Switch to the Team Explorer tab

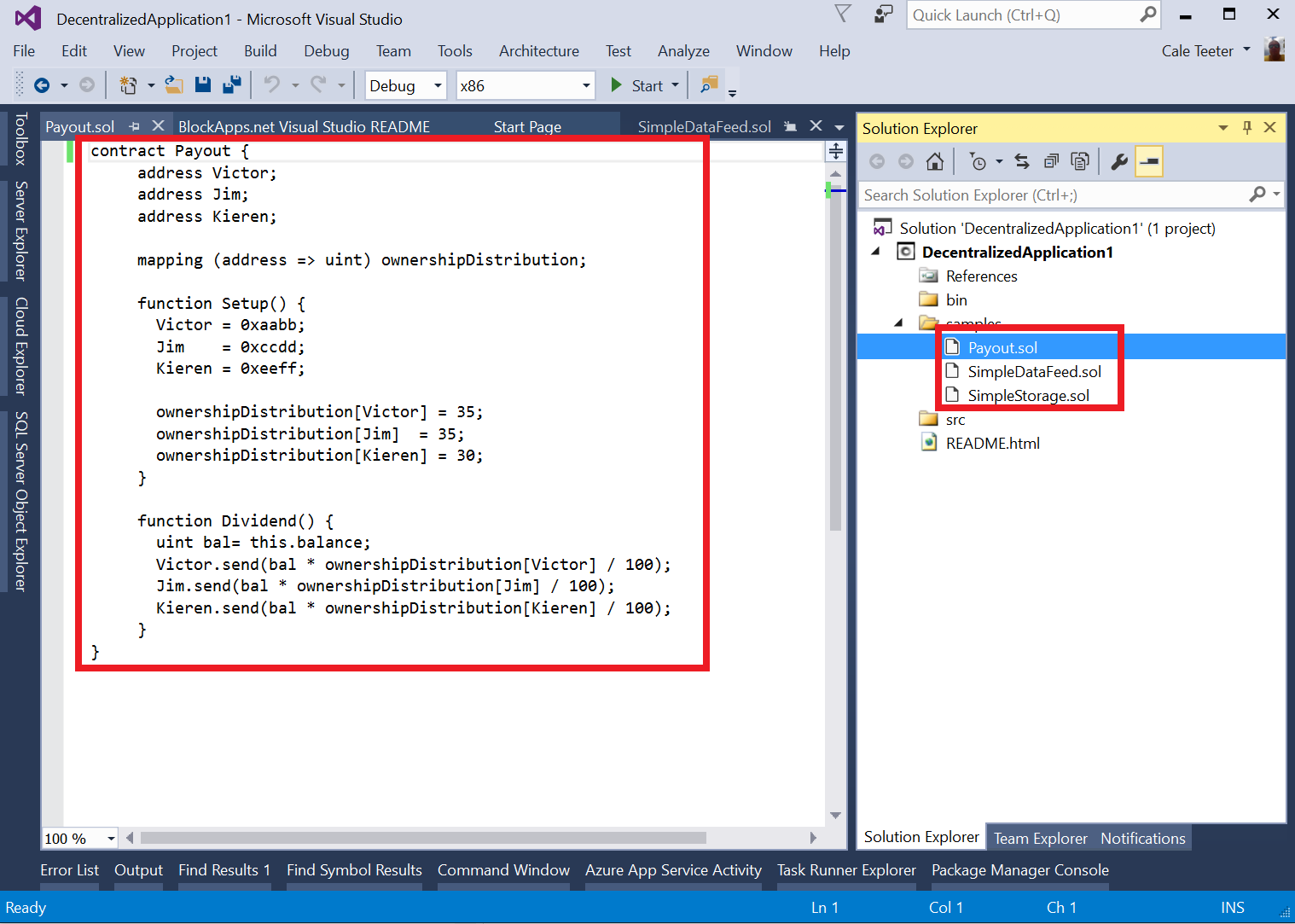[1041, 838]
